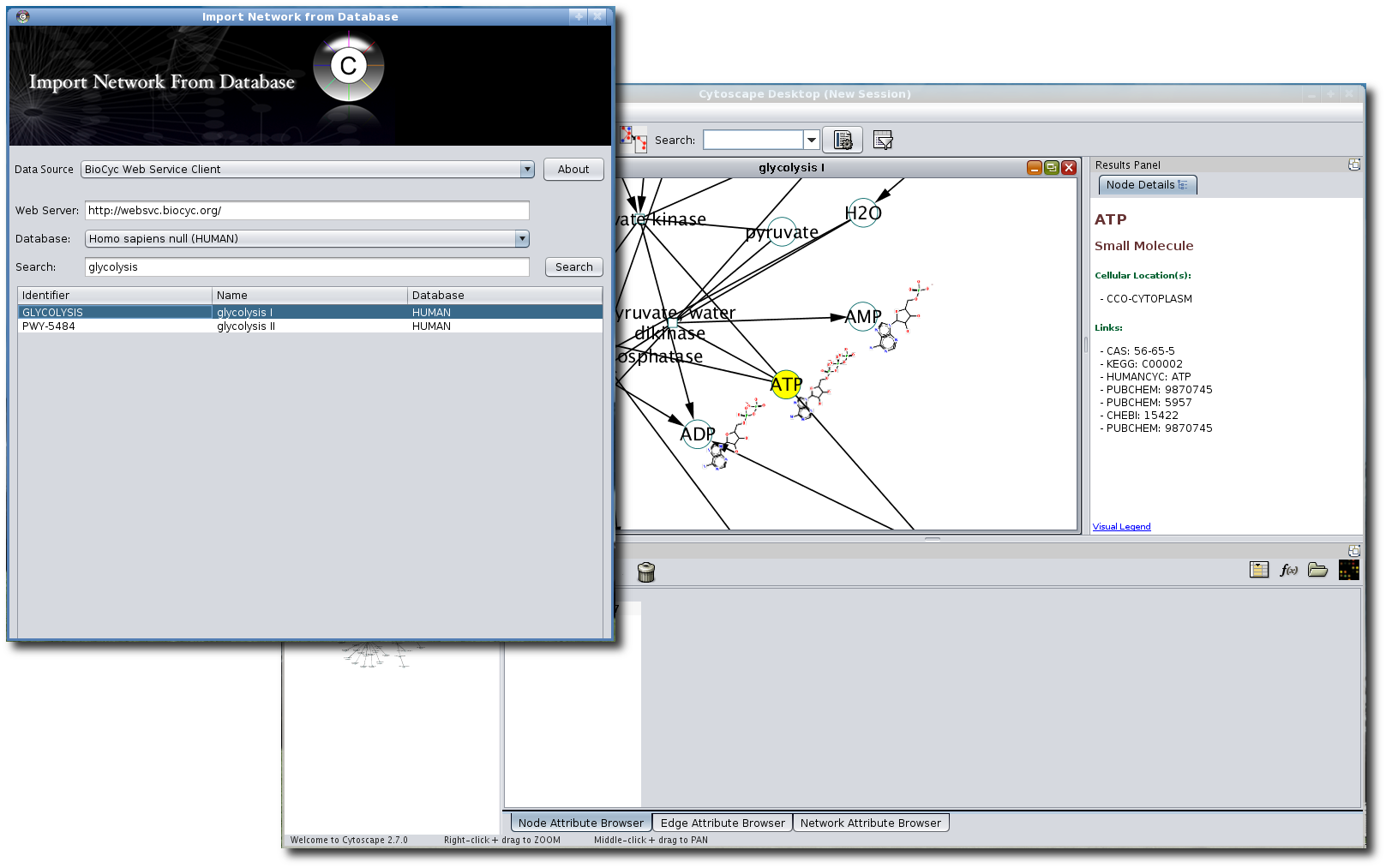The image size is (1386, 868).
Task: Switch to Node Attribute Browser tab
Action: point(580,823)
